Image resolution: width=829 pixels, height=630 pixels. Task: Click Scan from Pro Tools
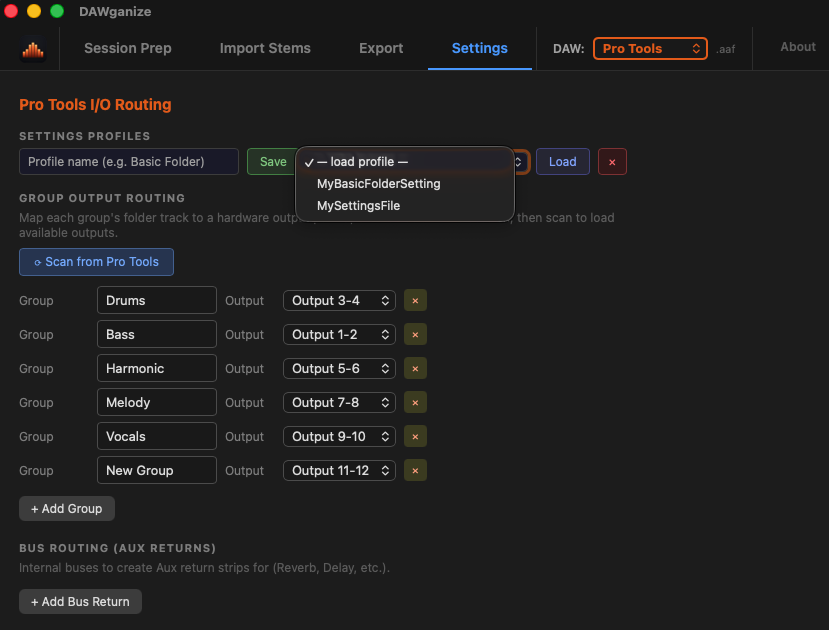click(96, 261)
